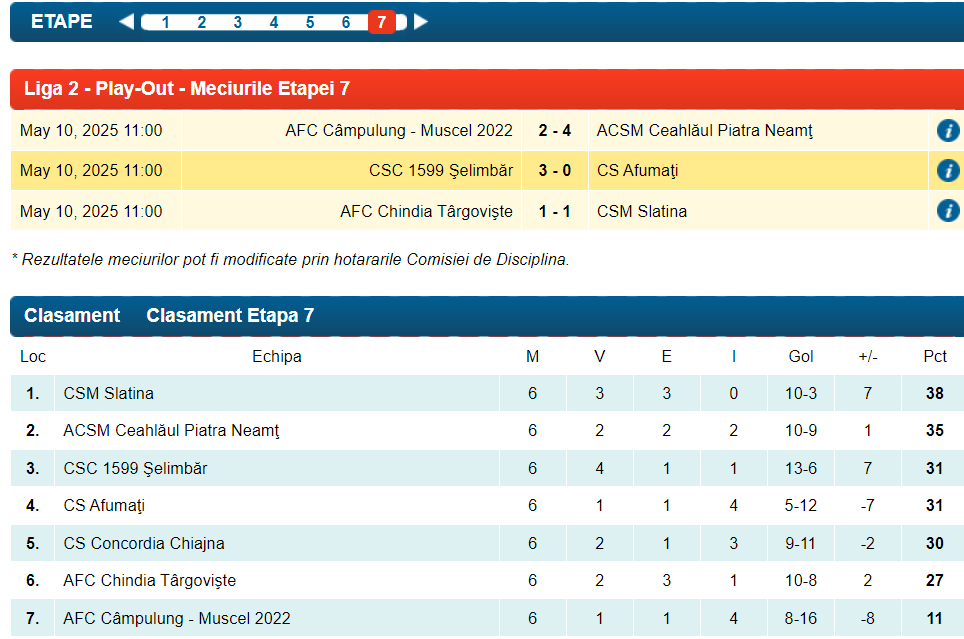
Task: Open info icon for Chindia vs Slatina match
Action: pyautogui.click(x=947, y=211)
